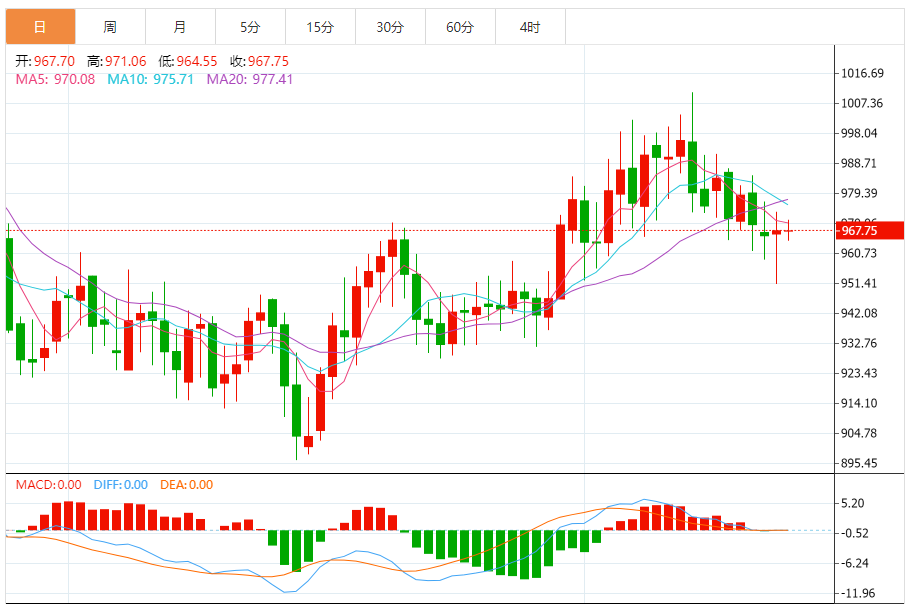Click the MACD:0.00 indicator label
This screenshot has width=907, height=604.
(x=49, y=485)
